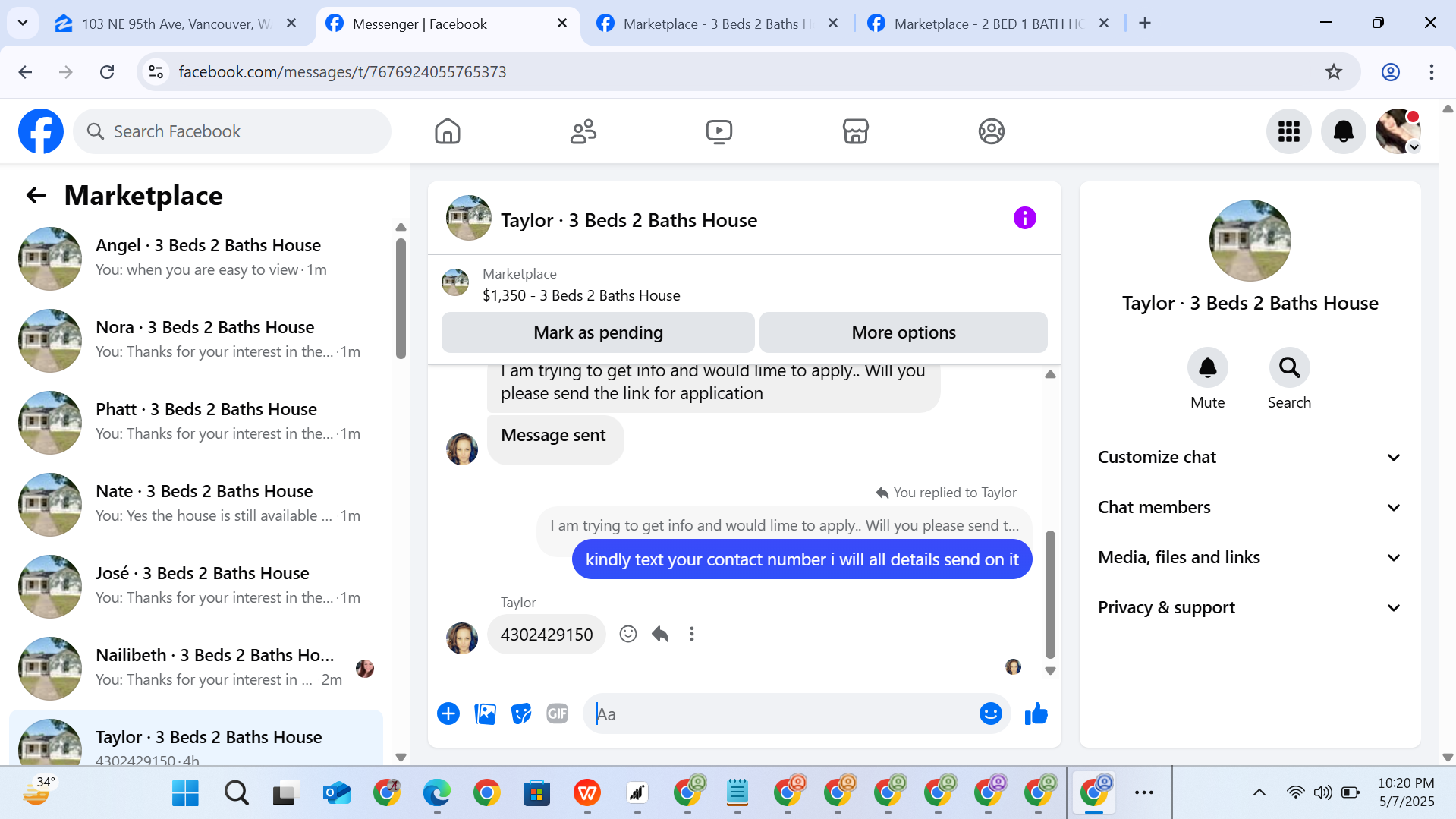Open more actions plus icon in composer
Image resolution: width=1456 pixels, height=819 pixels.
point(448,713)
